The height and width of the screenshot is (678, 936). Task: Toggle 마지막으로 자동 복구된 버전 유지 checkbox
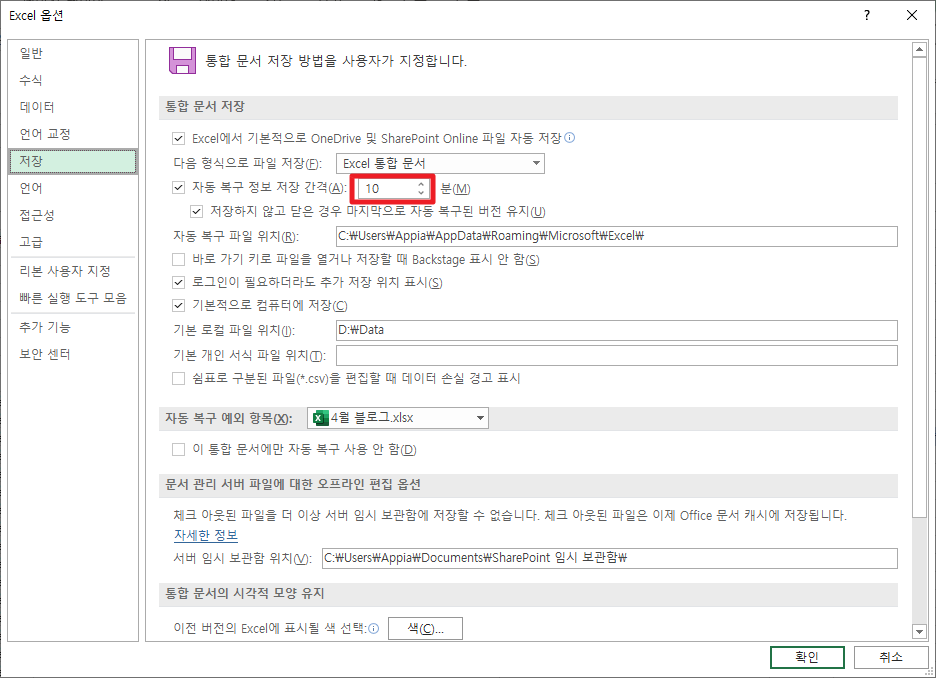(x=196, y=211)
